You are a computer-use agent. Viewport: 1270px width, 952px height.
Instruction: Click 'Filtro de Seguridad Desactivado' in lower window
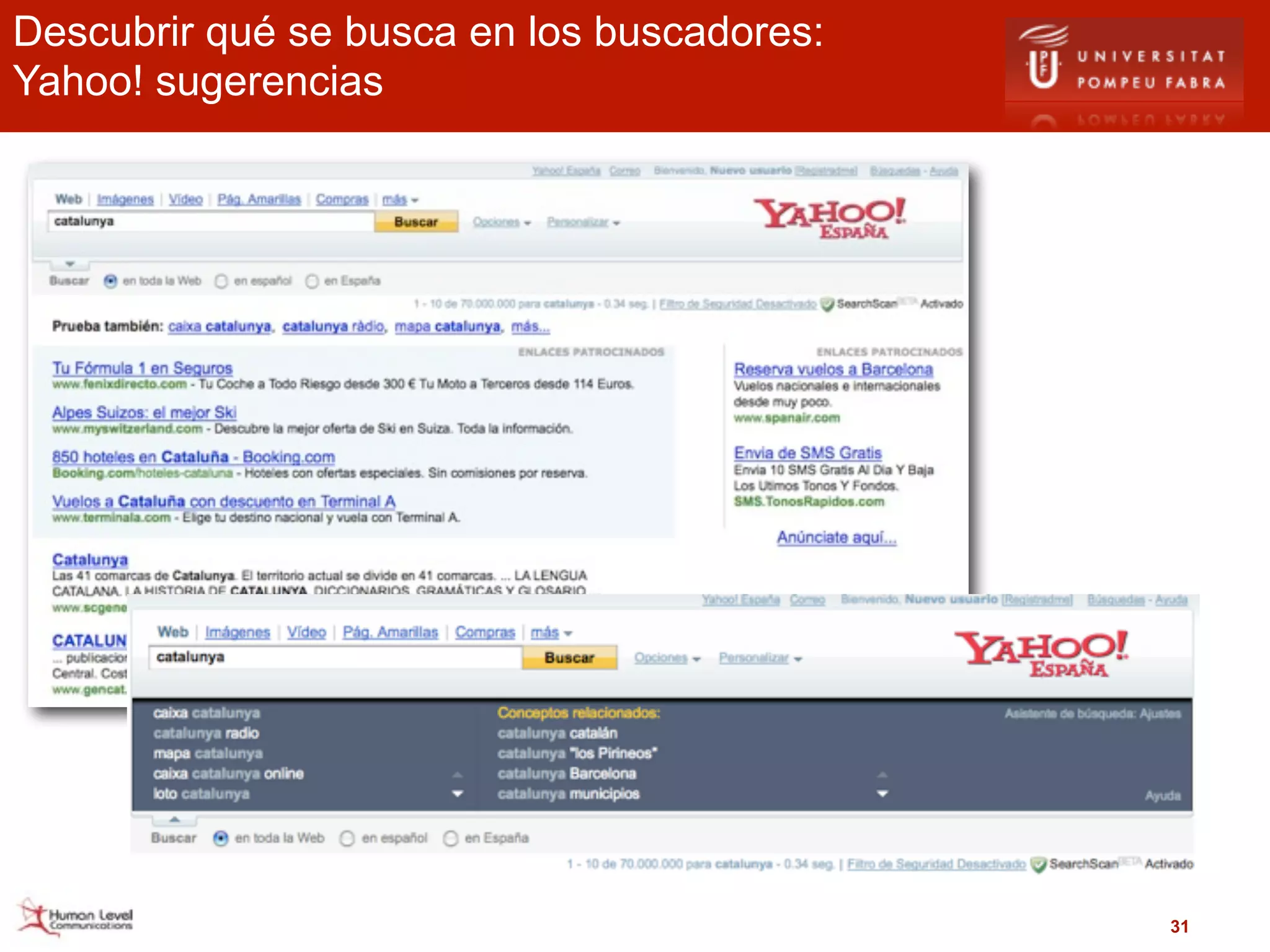click(x=936, y=865)
